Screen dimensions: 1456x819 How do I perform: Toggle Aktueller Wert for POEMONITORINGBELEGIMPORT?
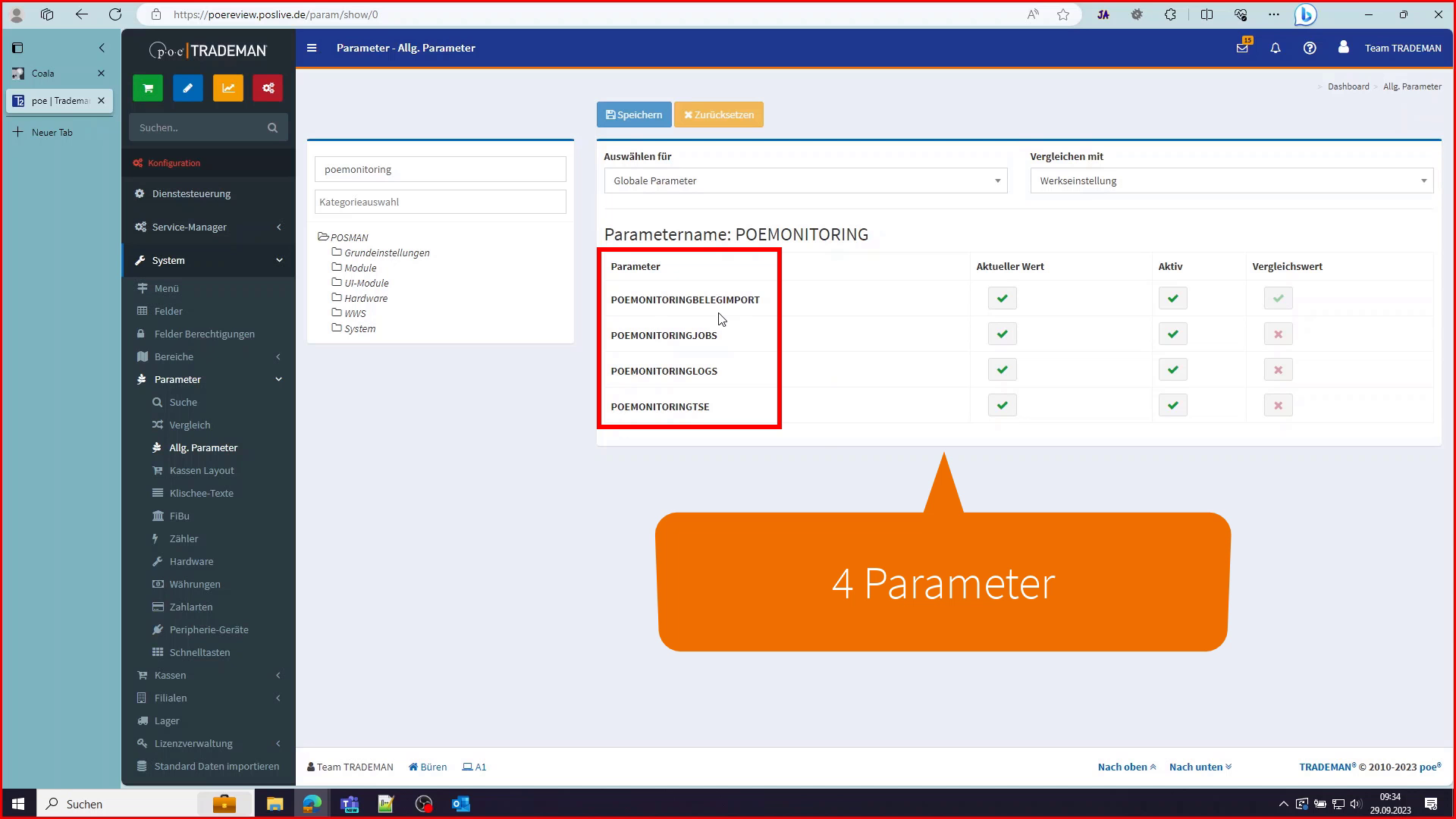[1003, 298]
